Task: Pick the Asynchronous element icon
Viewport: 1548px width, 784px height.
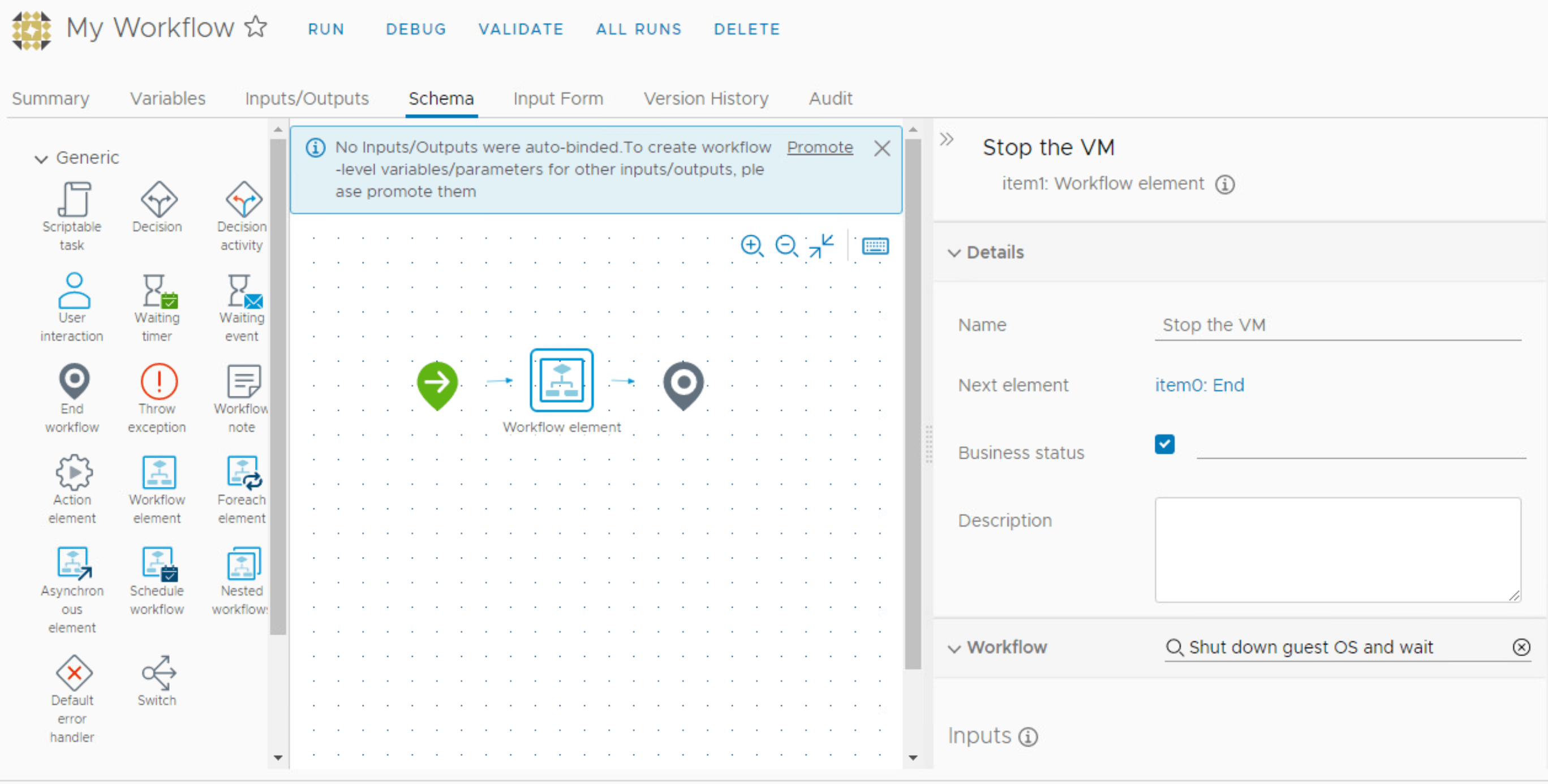Action: [74, 564]
